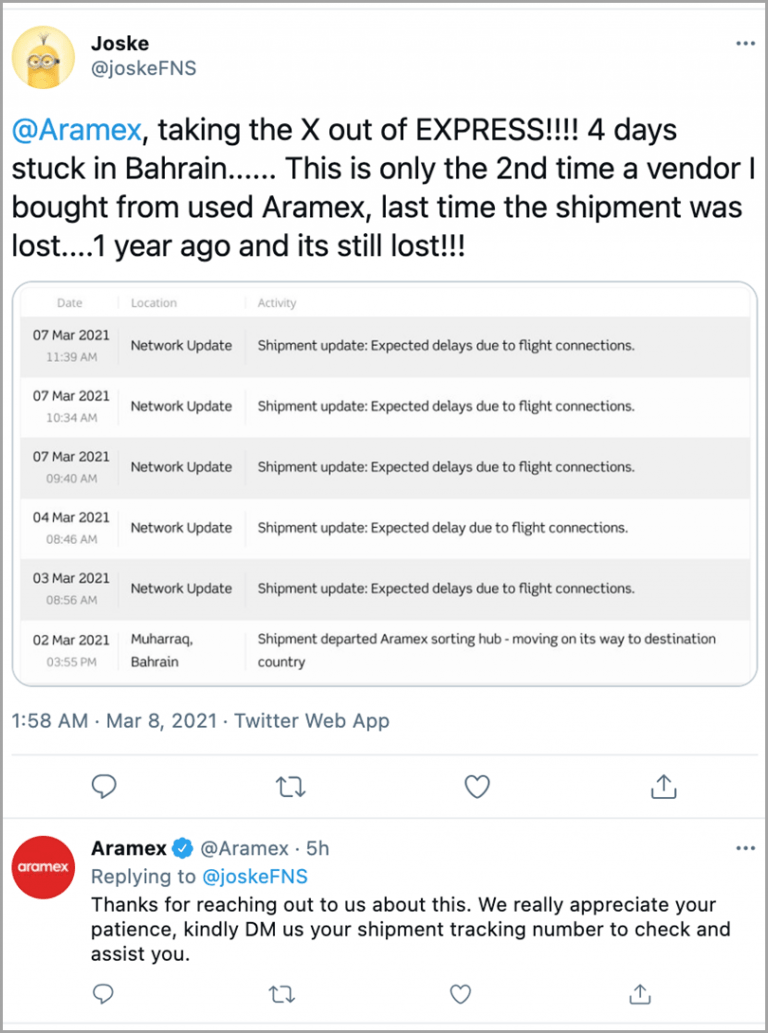Click the @Aramex mention in tweet text
This screenshot has height=1033, width=768.
point(79,129)
